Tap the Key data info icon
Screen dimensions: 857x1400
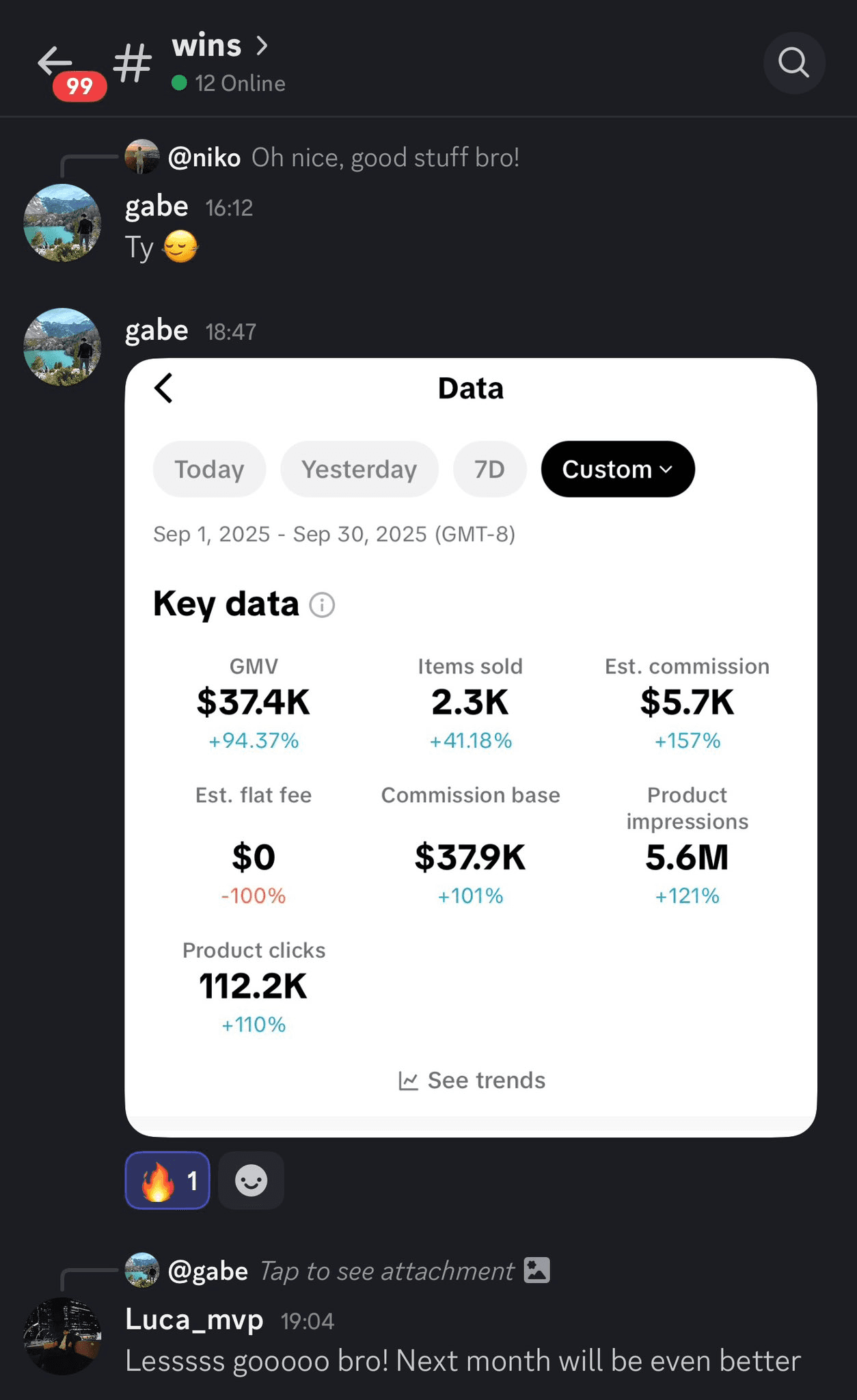322,605
